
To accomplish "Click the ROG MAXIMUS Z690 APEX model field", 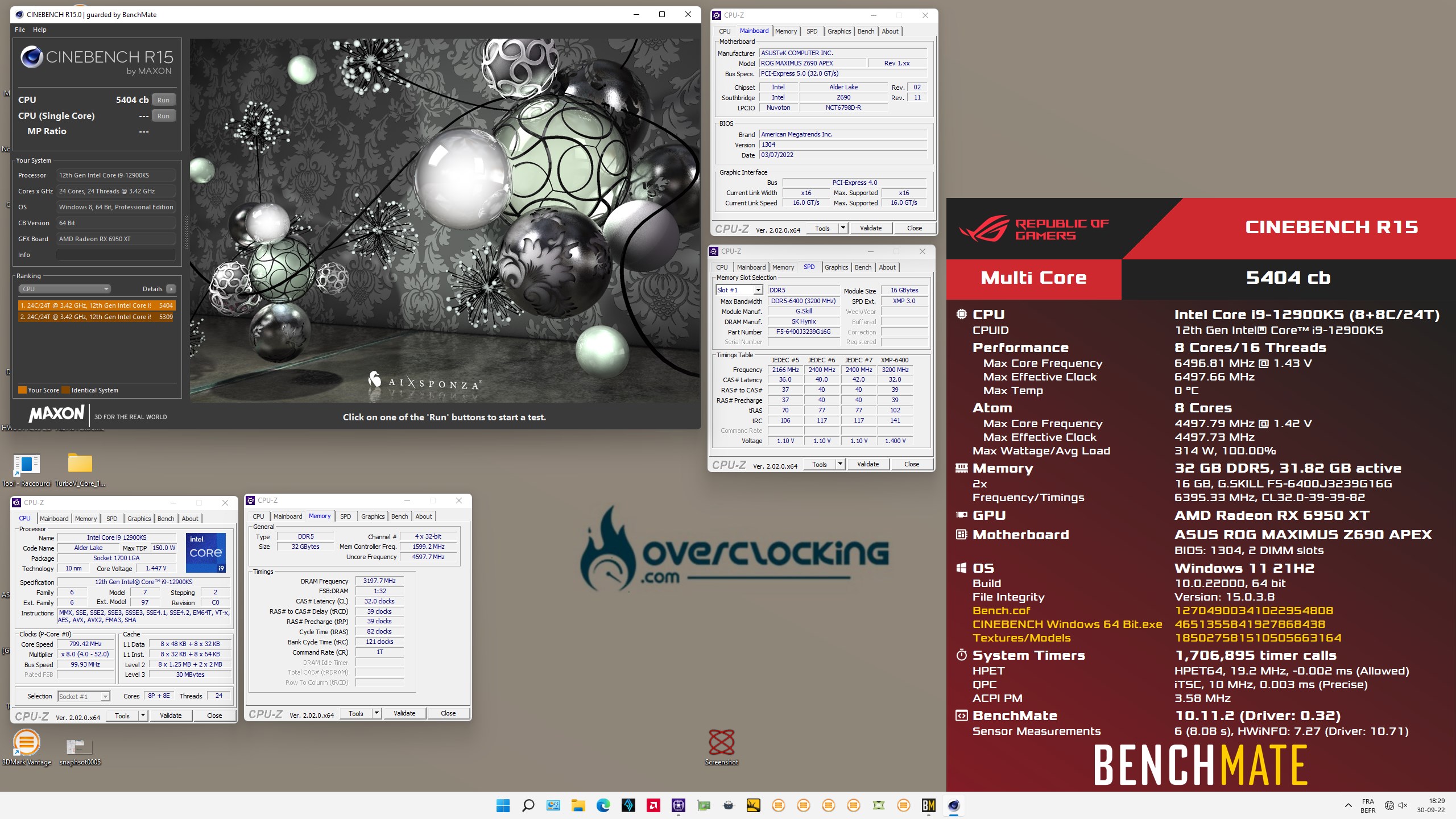I will click(x=812, y=63).
